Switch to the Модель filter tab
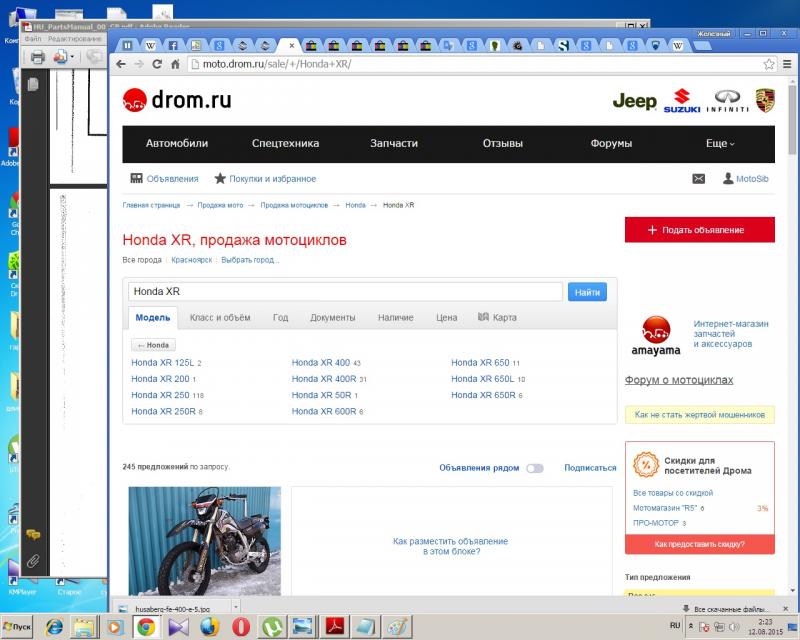Image resolution: width=800 pixels, height=640 pixels. 153,317
